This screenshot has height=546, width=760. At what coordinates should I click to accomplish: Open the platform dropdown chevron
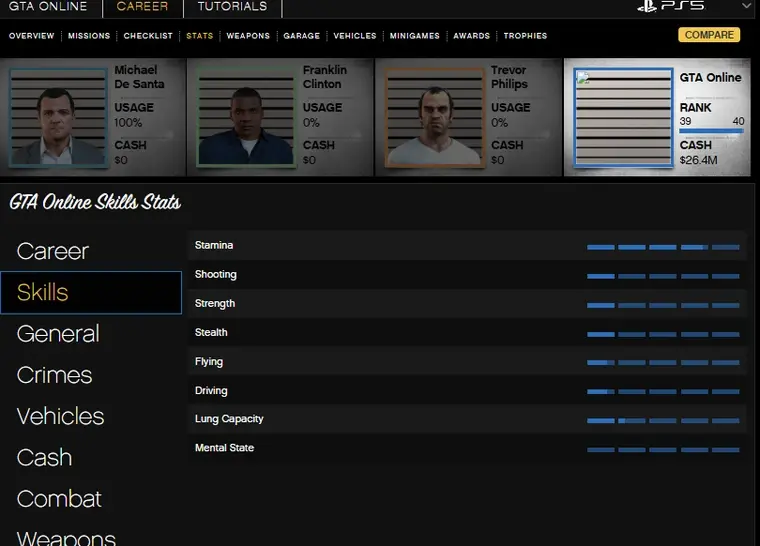pyautogui.click(x=746, y=6)
